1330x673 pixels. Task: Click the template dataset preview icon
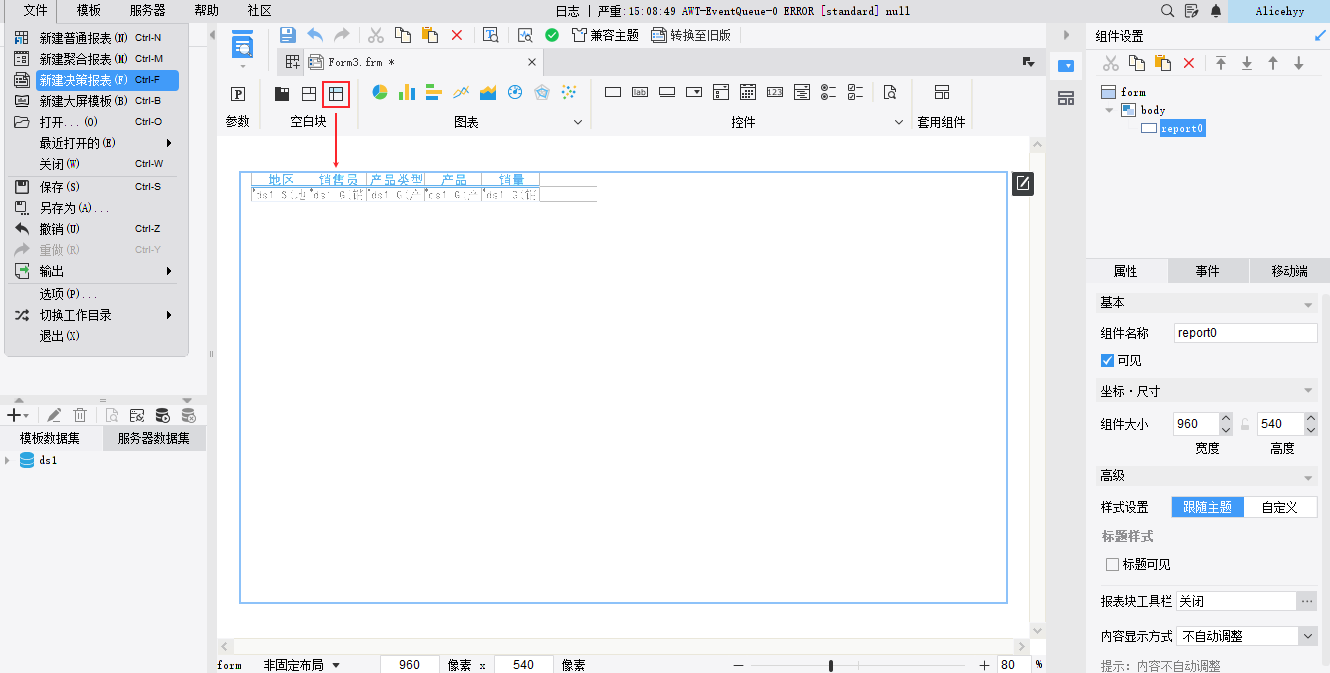(112, 415)
